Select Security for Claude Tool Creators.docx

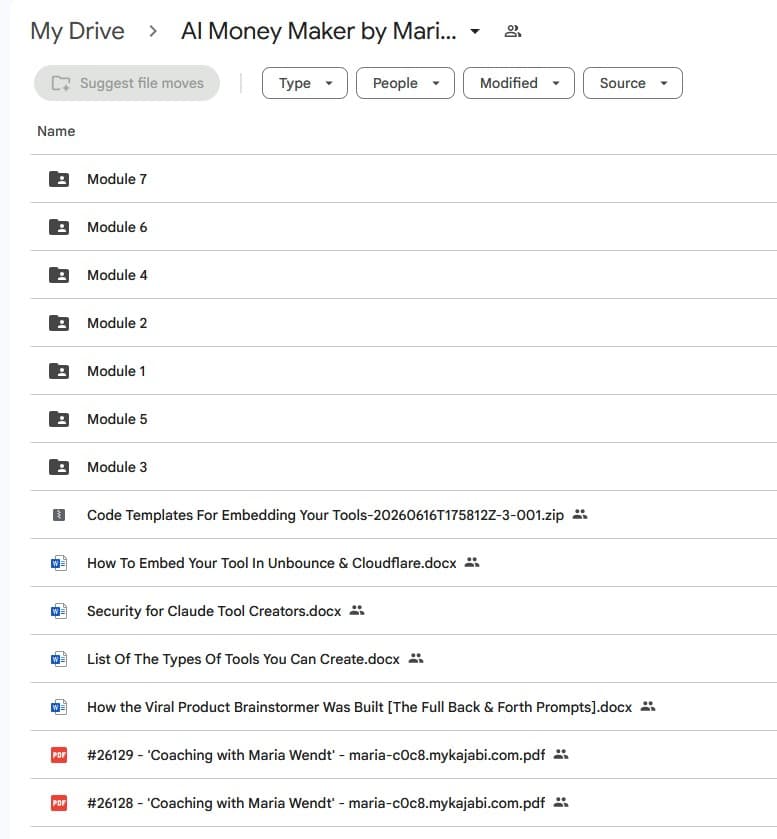tap(214, 611)
